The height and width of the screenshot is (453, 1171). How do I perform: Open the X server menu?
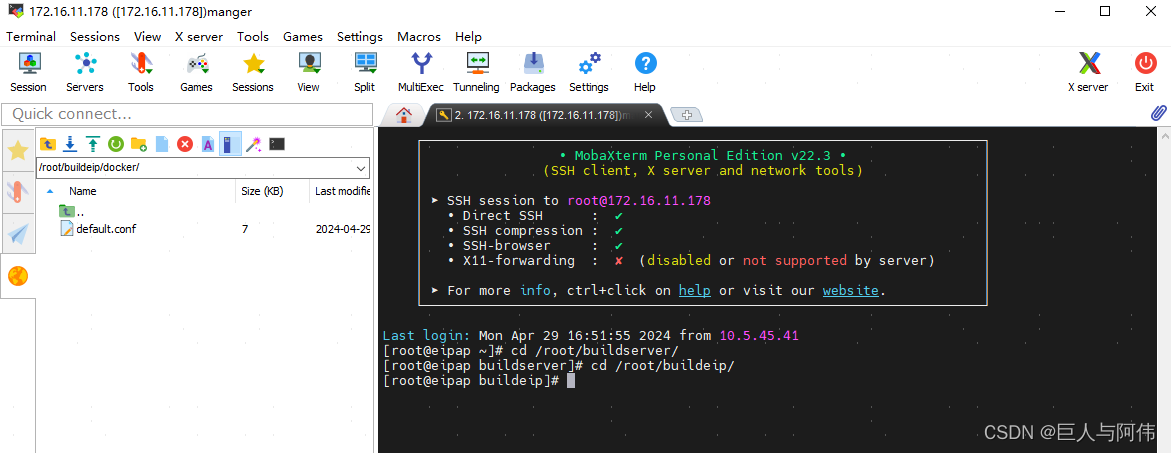click(199, 37)
